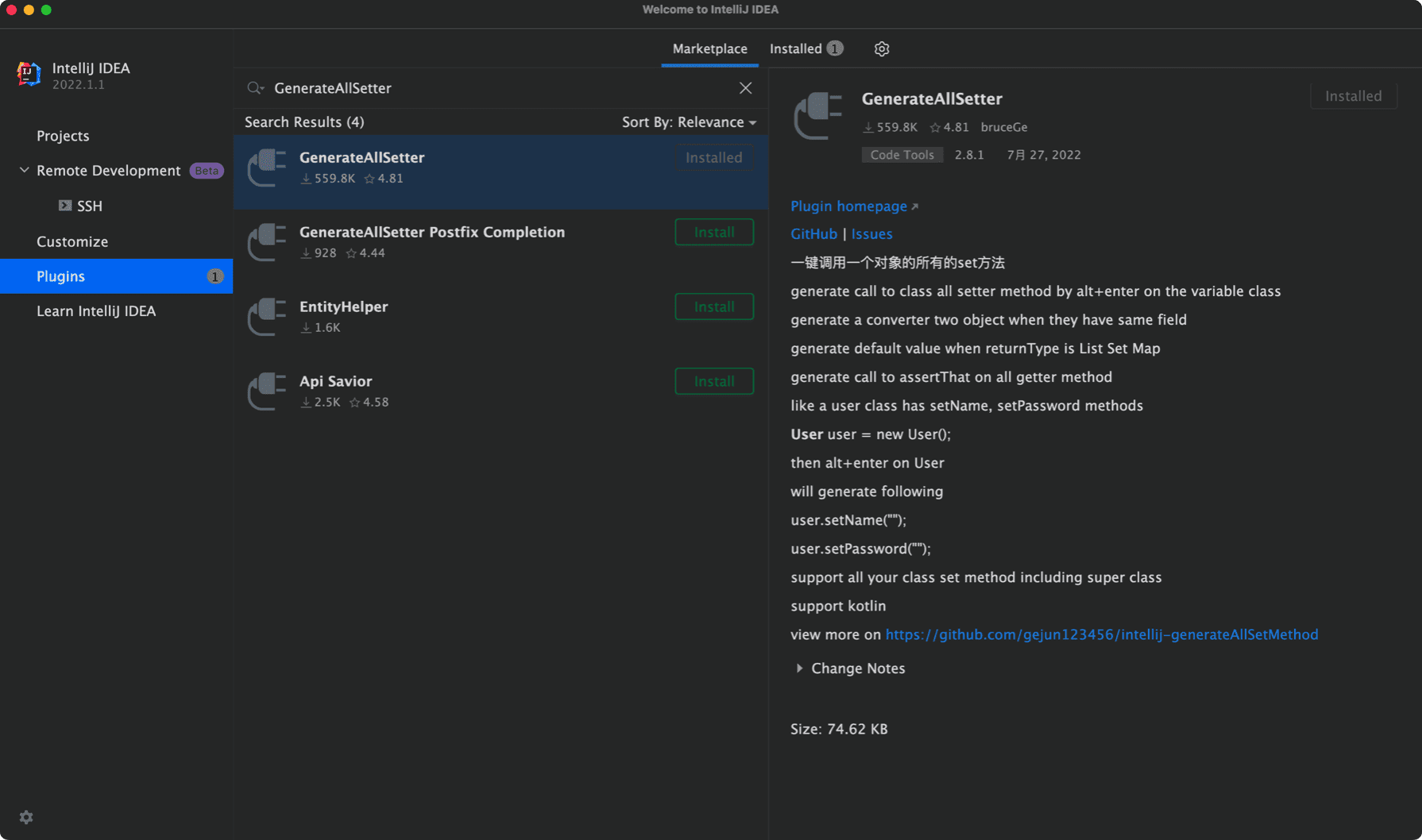Expand the Change Notes section
This screenshot has width=1422, height=840.
click(x=799, y=669)
